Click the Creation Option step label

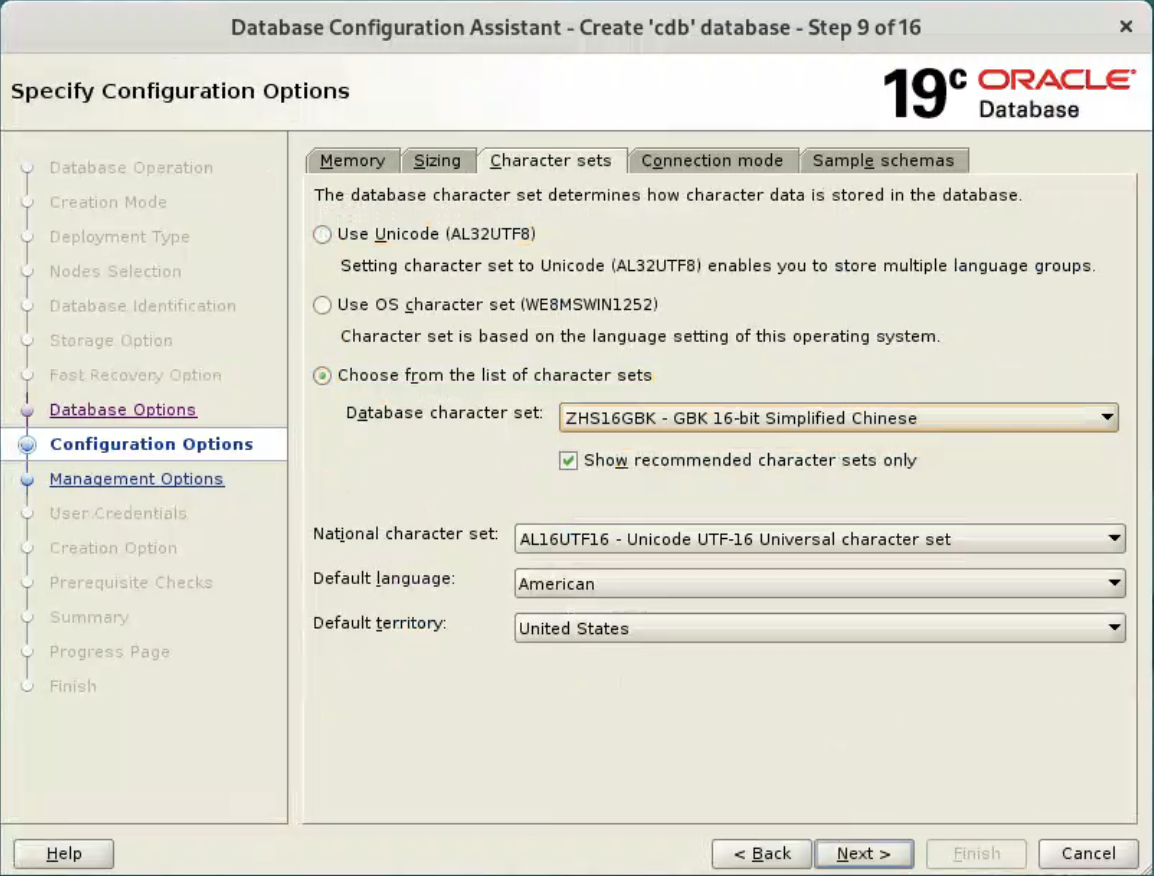point(113,548)
